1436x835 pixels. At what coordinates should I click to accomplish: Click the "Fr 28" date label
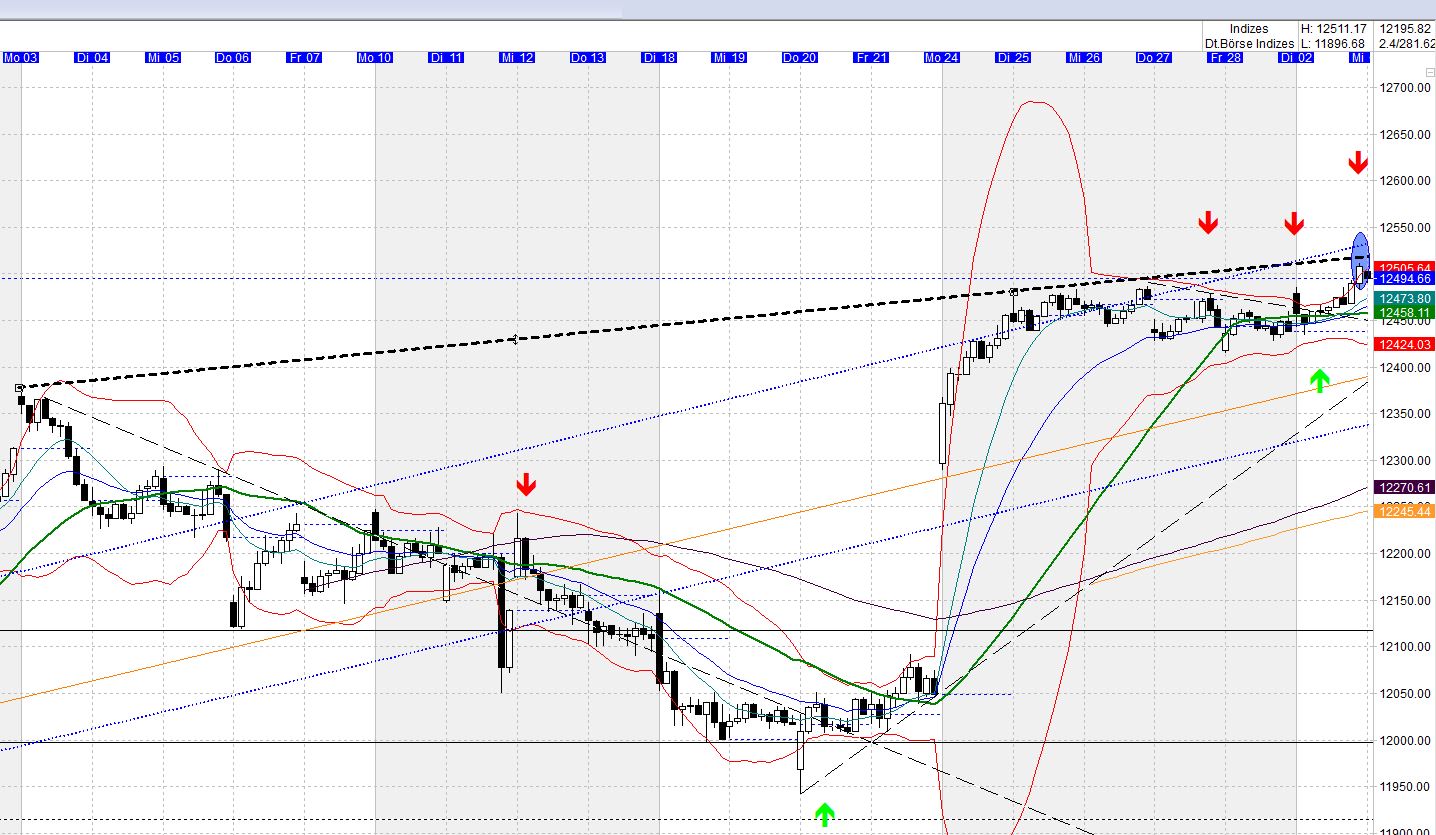[x=1225, y=58]
